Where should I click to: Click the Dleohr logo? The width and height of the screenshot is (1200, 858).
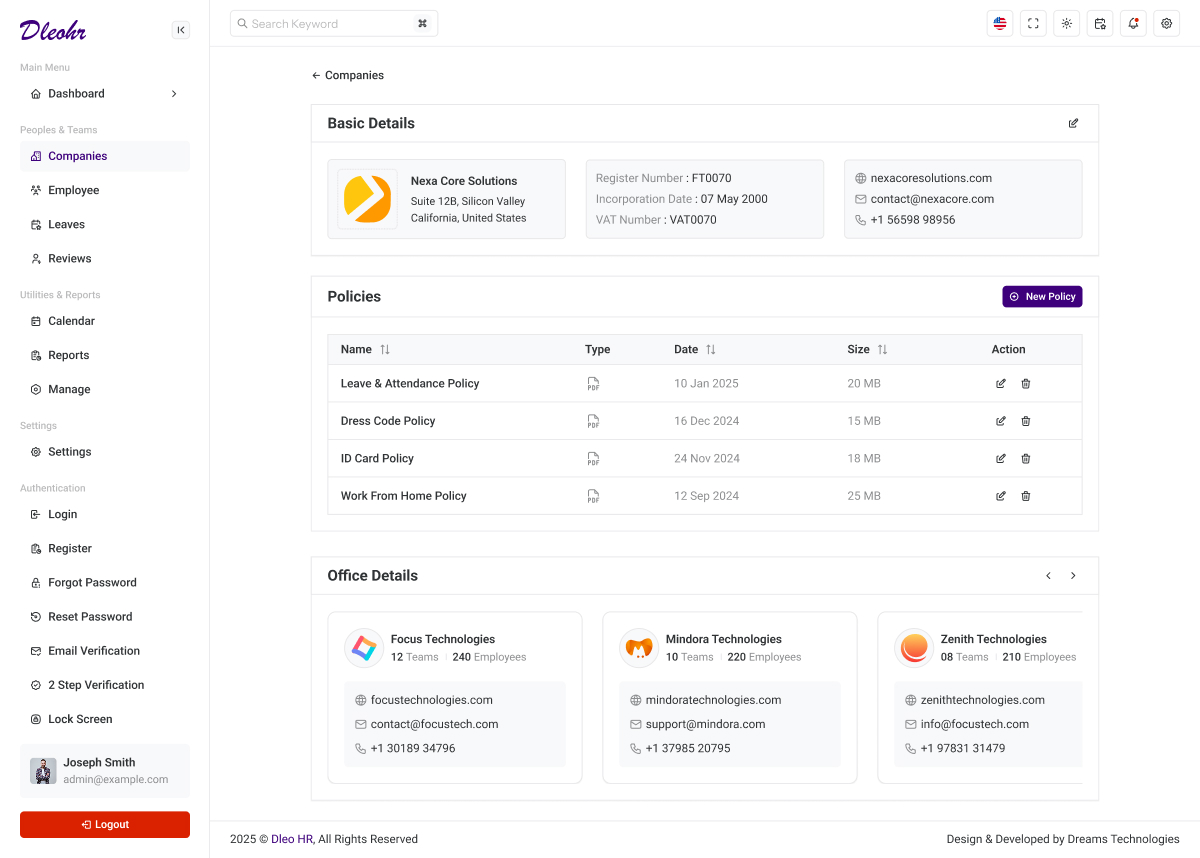coord(53,30)
